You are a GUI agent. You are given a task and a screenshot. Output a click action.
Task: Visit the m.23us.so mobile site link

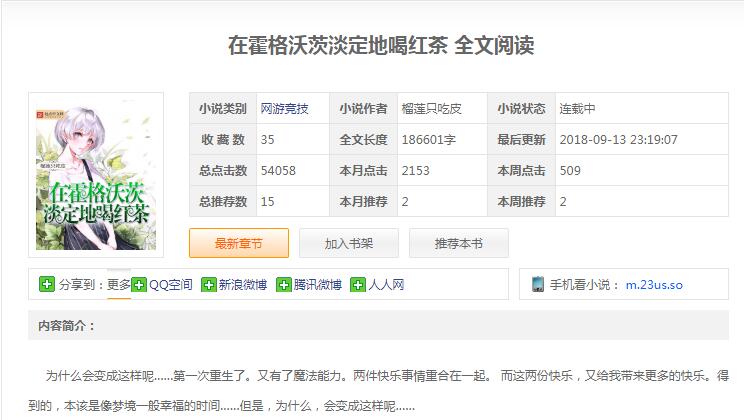pyautogui.click(x=654, y=285)
